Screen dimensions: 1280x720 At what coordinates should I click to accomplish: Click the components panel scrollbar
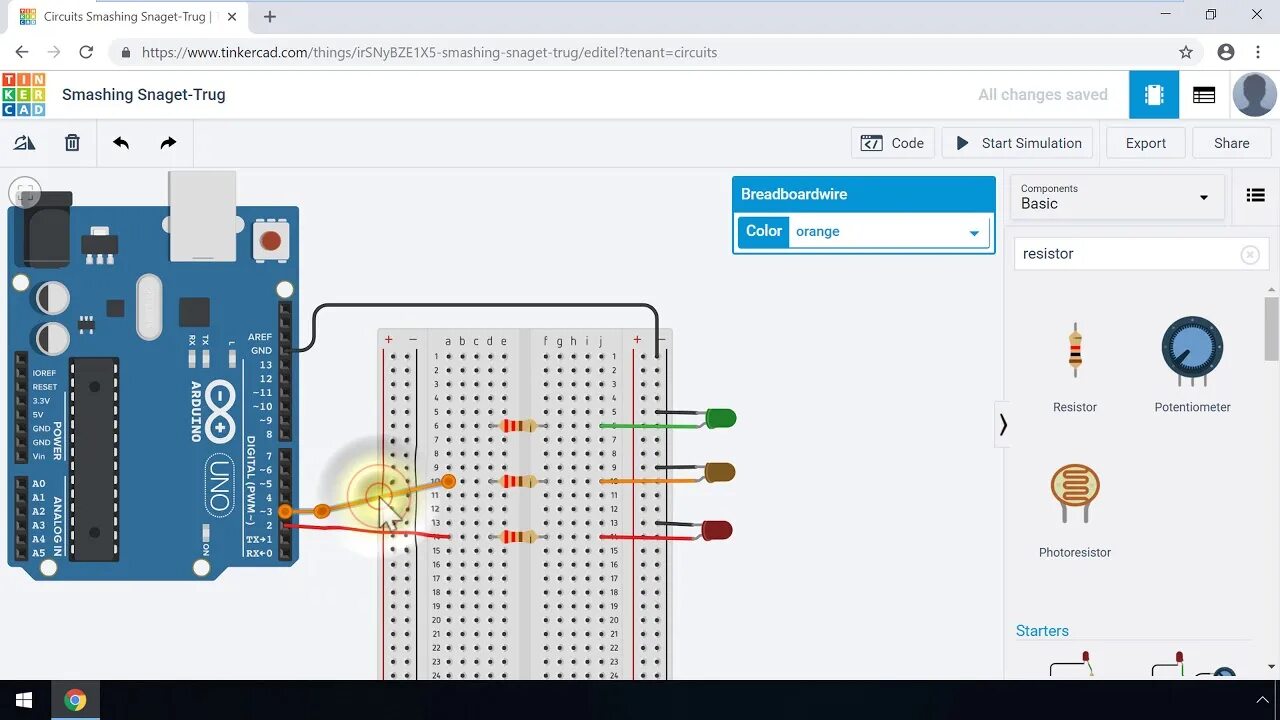click(x=1271, y=330)
